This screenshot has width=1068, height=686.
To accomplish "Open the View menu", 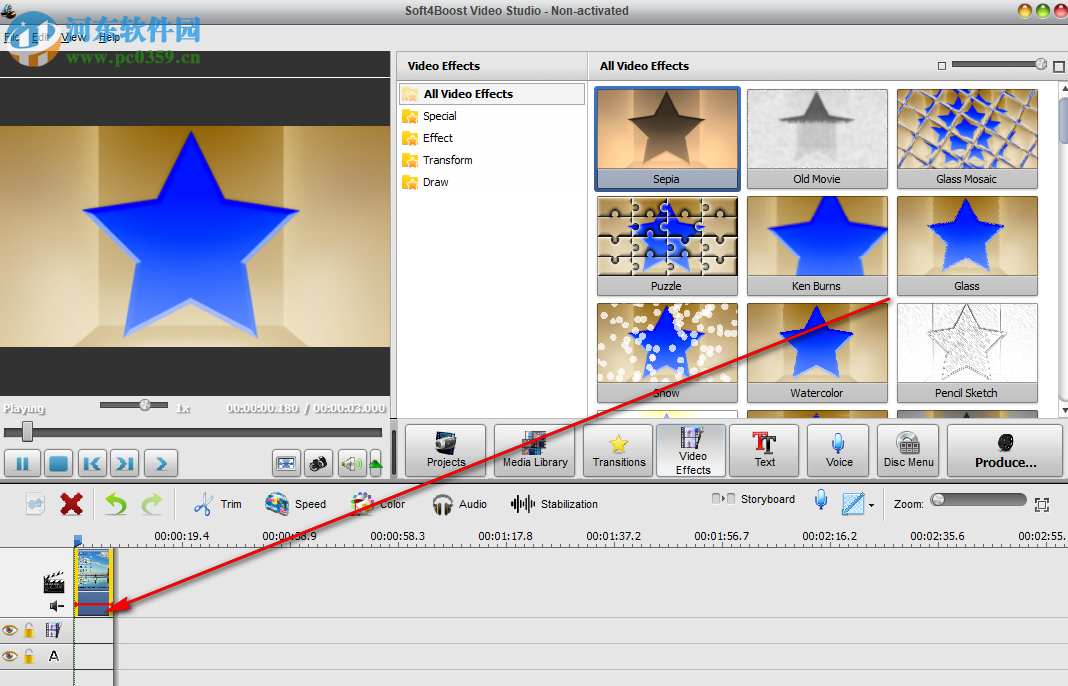I will point(73,37).
